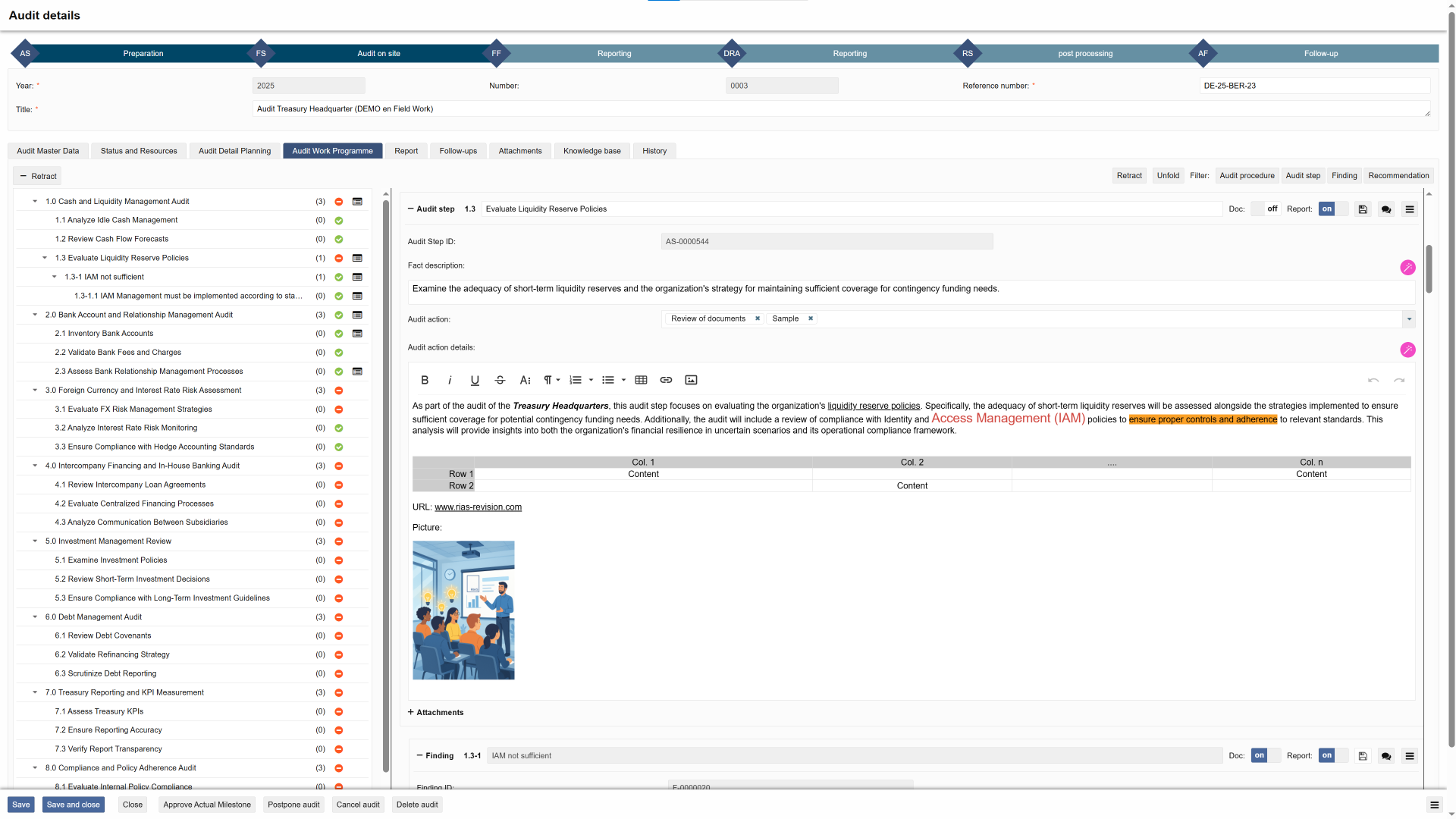Click Approve Actual Milestone button

click(207, 805)
